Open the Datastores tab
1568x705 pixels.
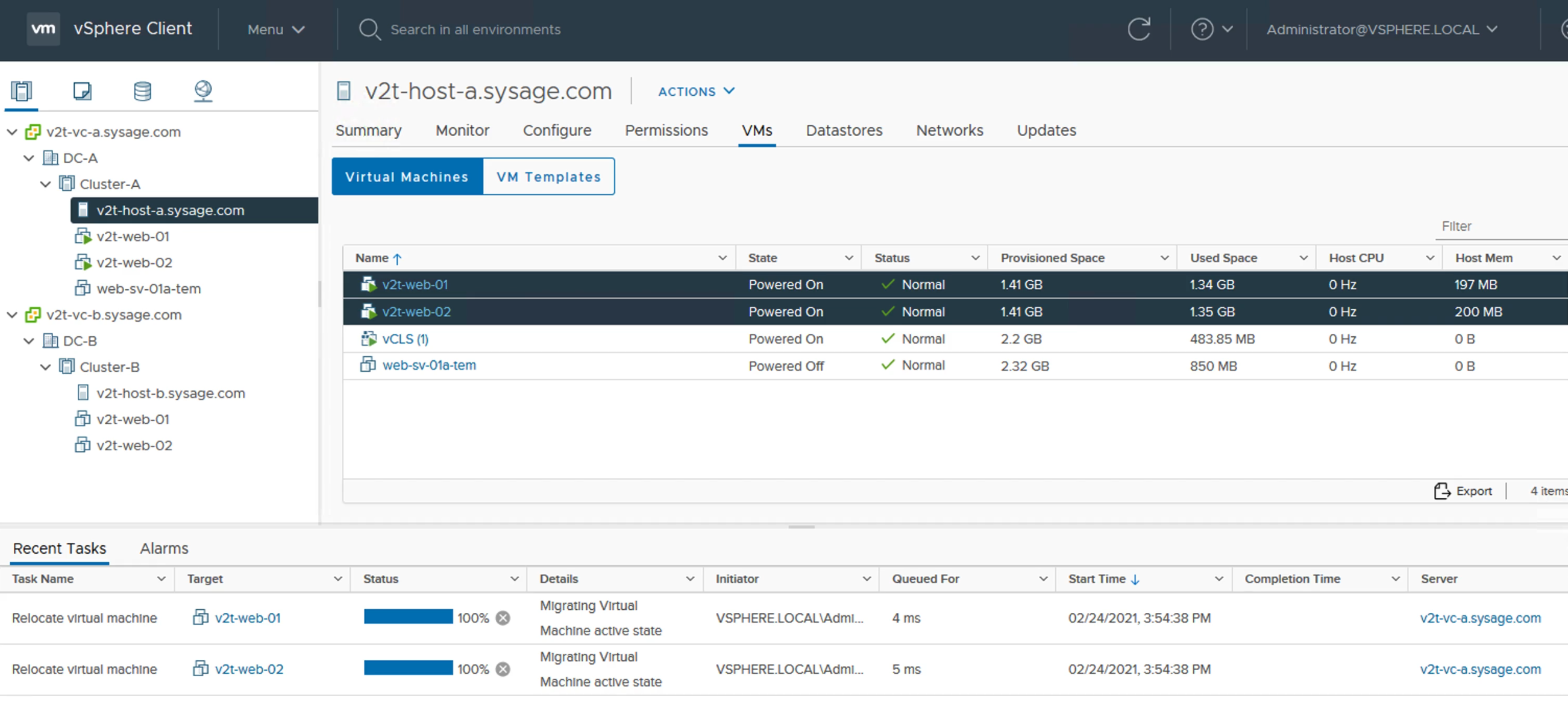click(x=844, y=130)
